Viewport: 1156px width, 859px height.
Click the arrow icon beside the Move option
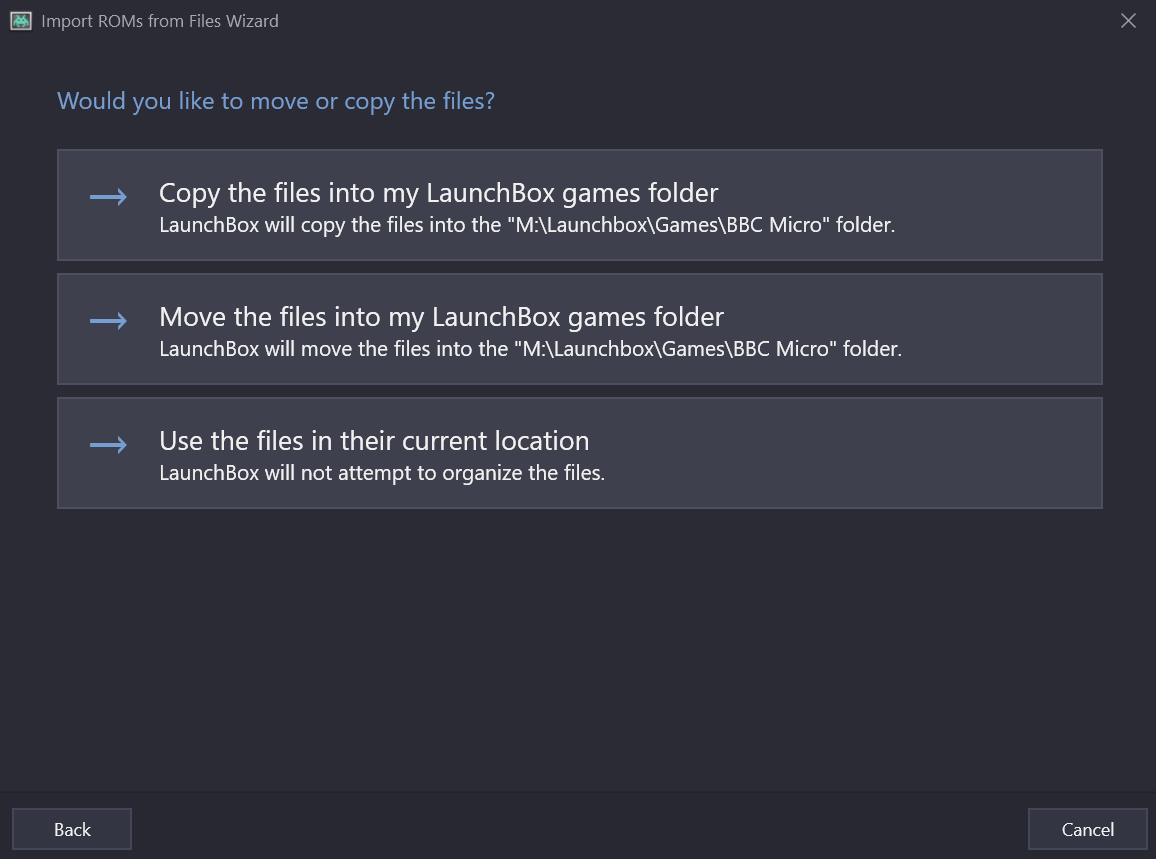coord(108,321)
